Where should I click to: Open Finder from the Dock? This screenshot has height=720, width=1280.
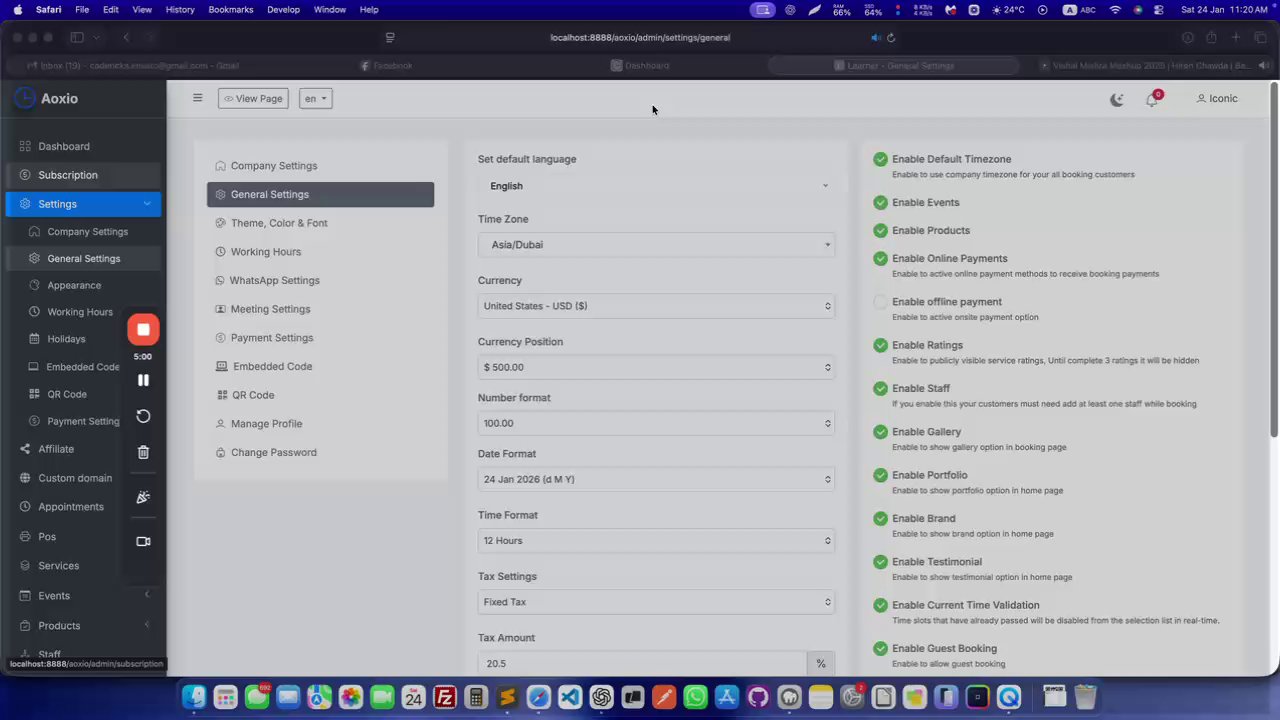(x=194, y=697)
